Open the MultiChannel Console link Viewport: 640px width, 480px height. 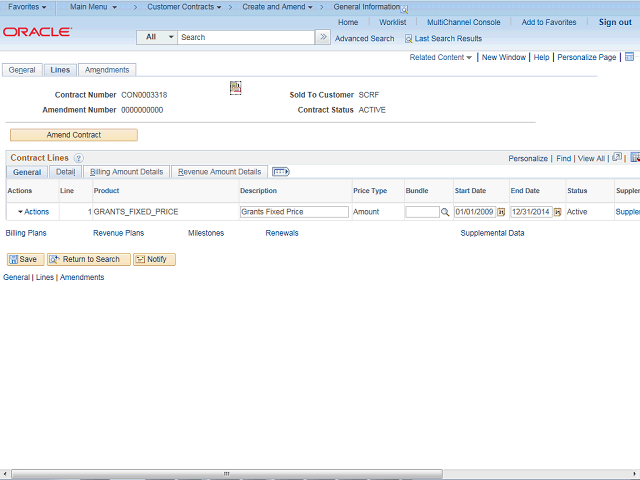click(464, 22)
